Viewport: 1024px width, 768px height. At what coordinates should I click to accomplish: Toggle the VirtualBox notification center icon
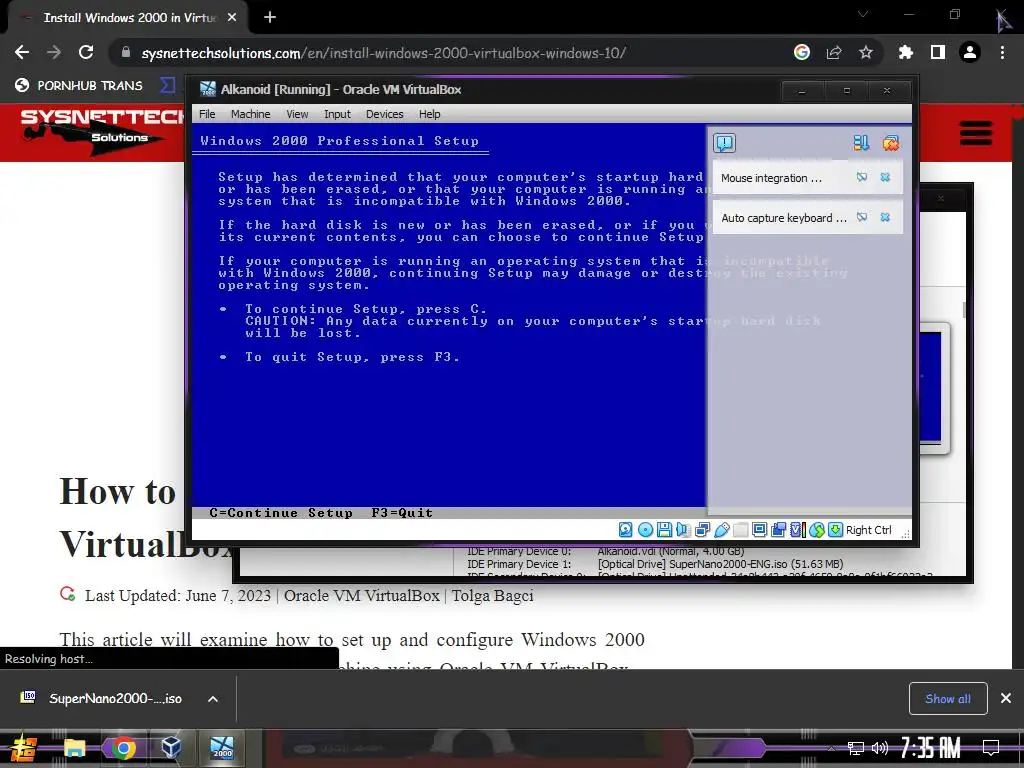coord(724,142)
